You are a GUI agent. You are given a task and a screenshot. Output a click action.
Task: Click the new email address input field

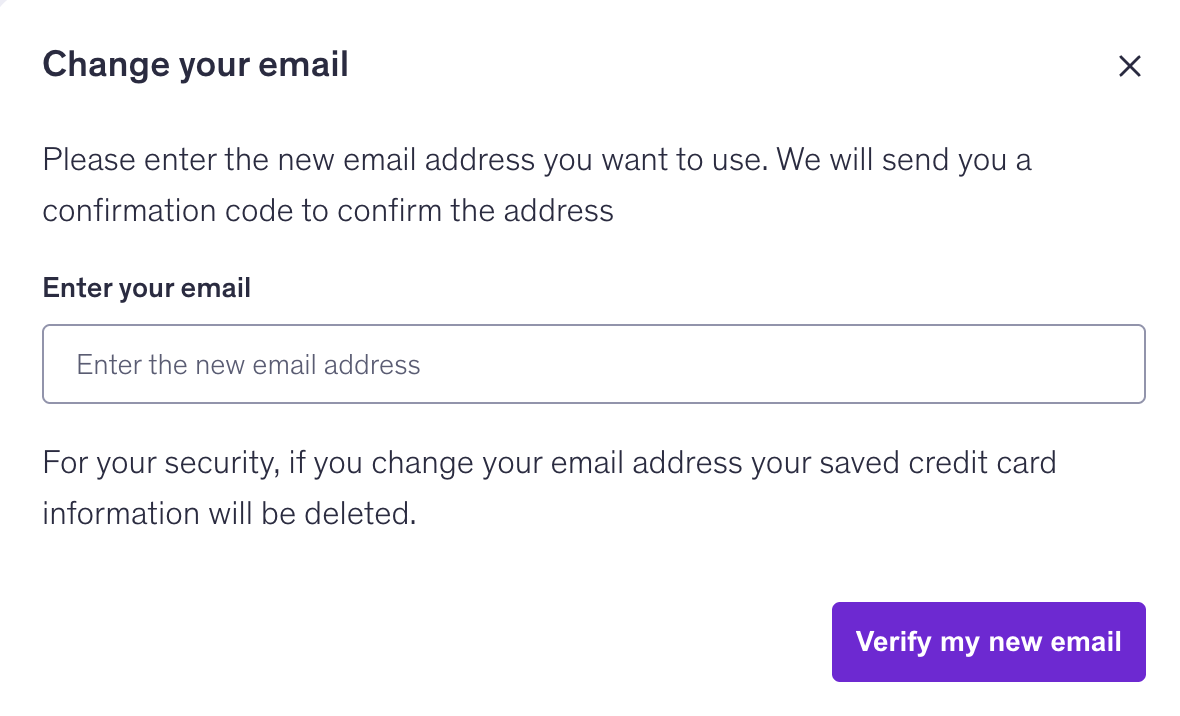point(594,364)
